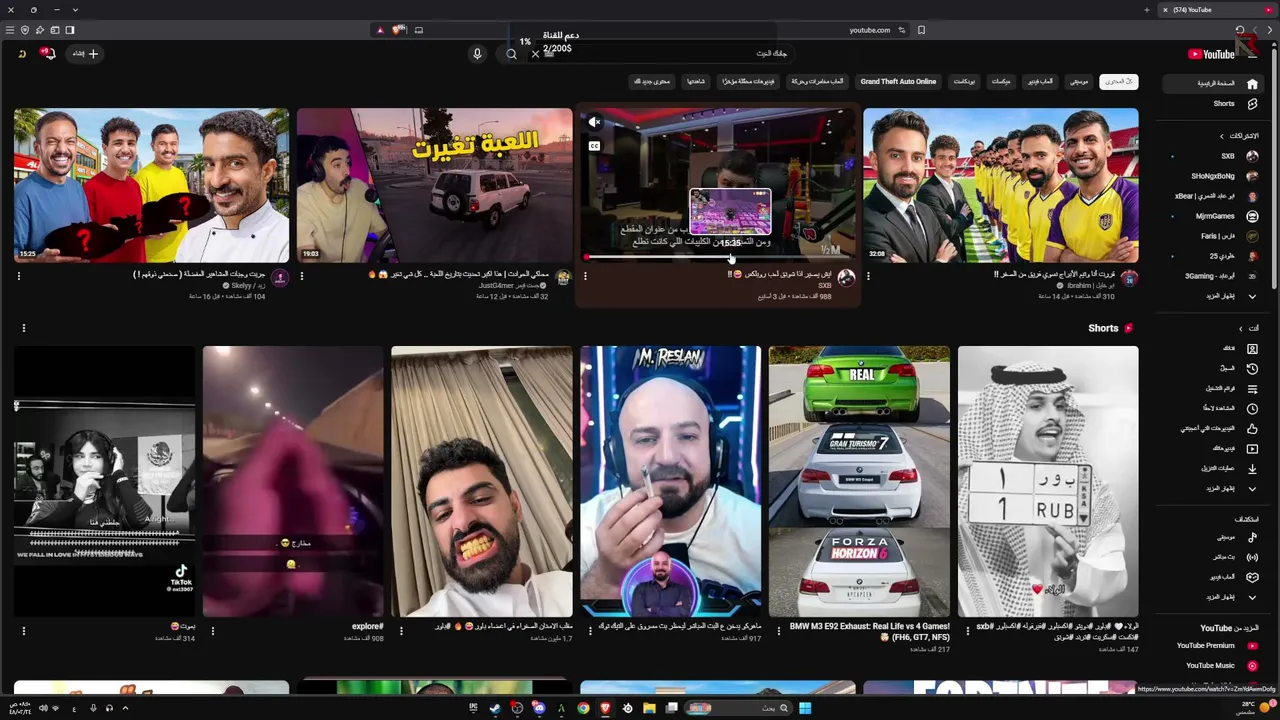Open Steam from the taskbar
The width and height of the screenshot is (1280, 720).
(x=494, y=708)
